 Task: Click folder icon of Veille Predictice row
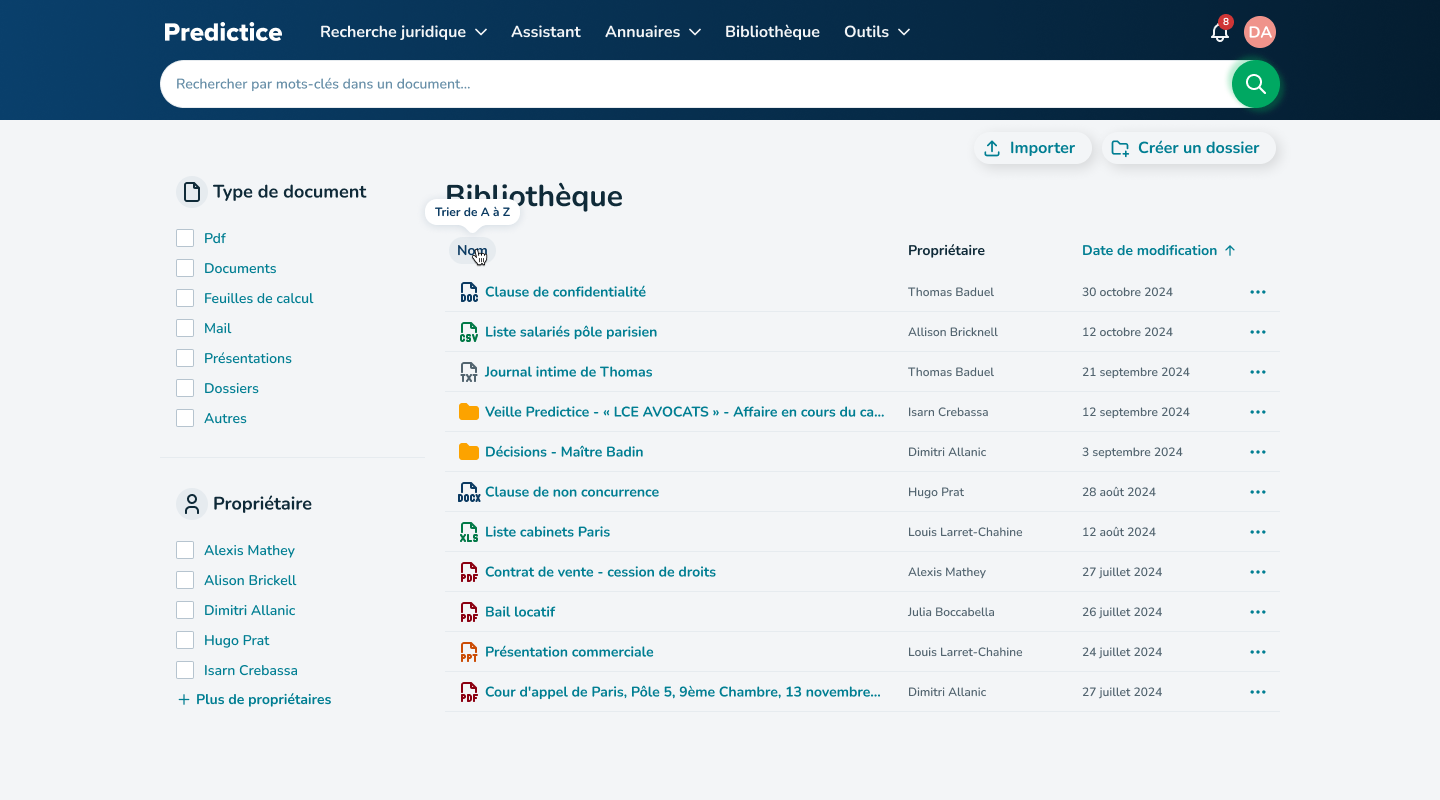pyautogui.click(x=469, y=412)
